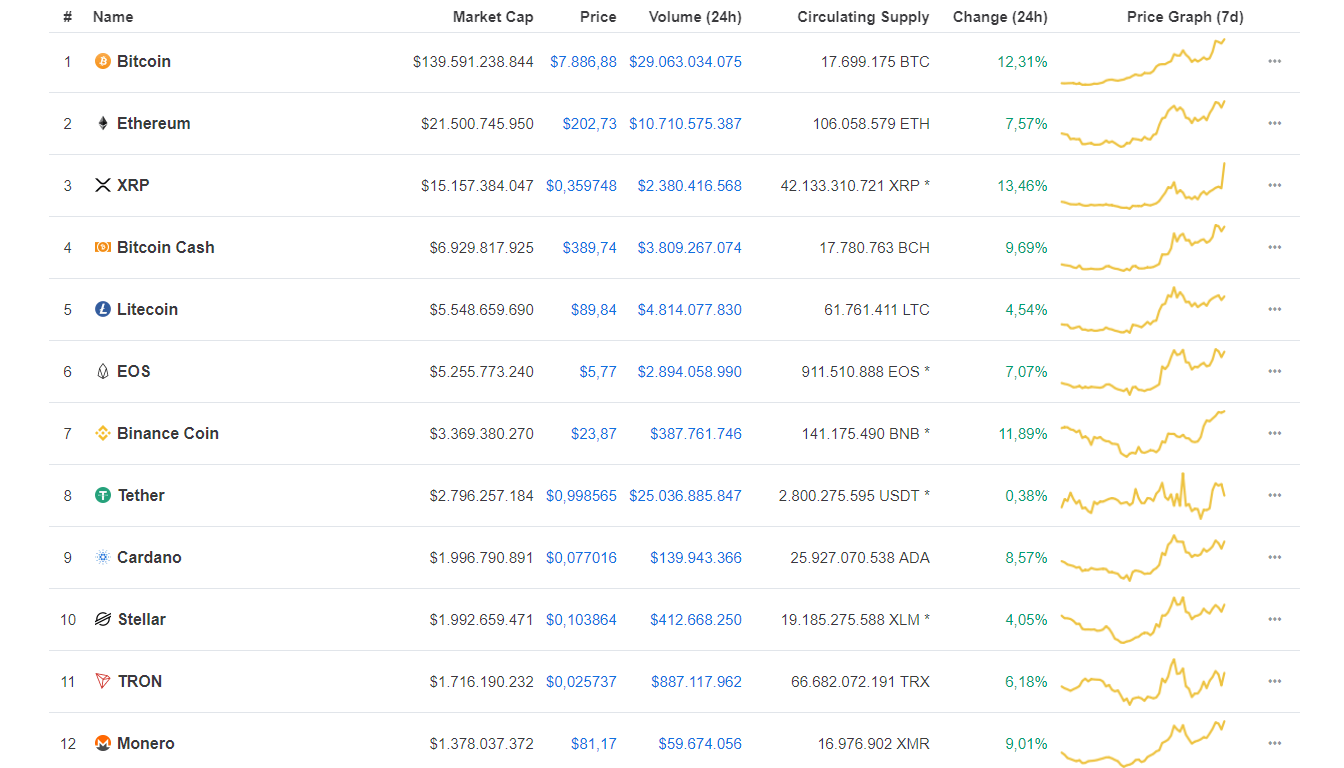Open the Tether 7d price graph

[1143, 496]
